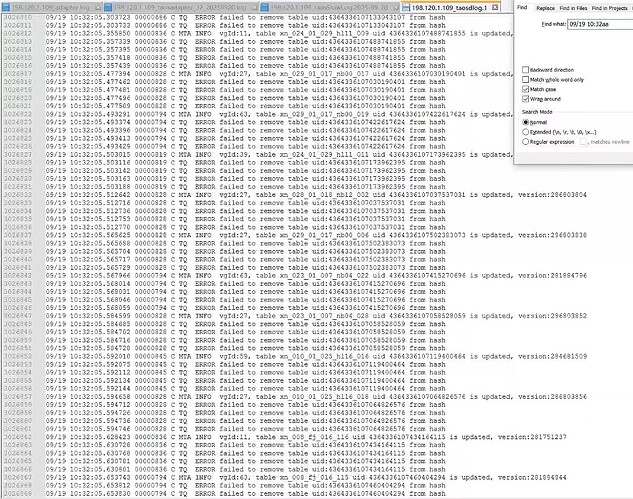Choose the Extended search mode
633x499 pixels.
pyautogui.click(x=526, y=131)
